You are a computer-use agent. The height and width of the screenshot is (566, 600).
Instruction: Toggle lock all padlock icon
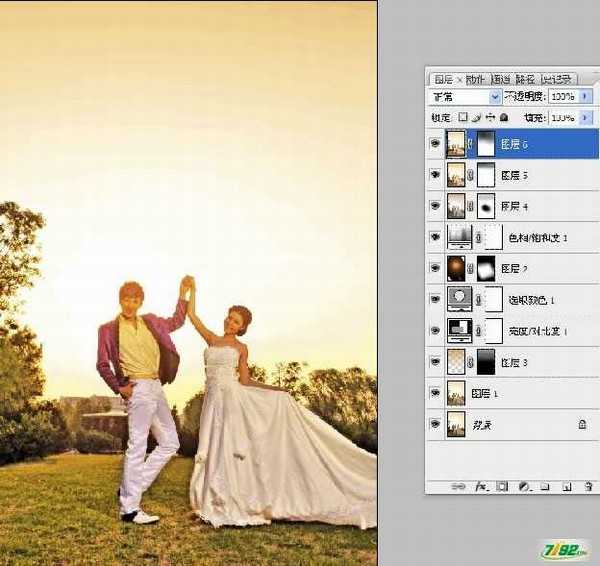[x=504, y=117]
